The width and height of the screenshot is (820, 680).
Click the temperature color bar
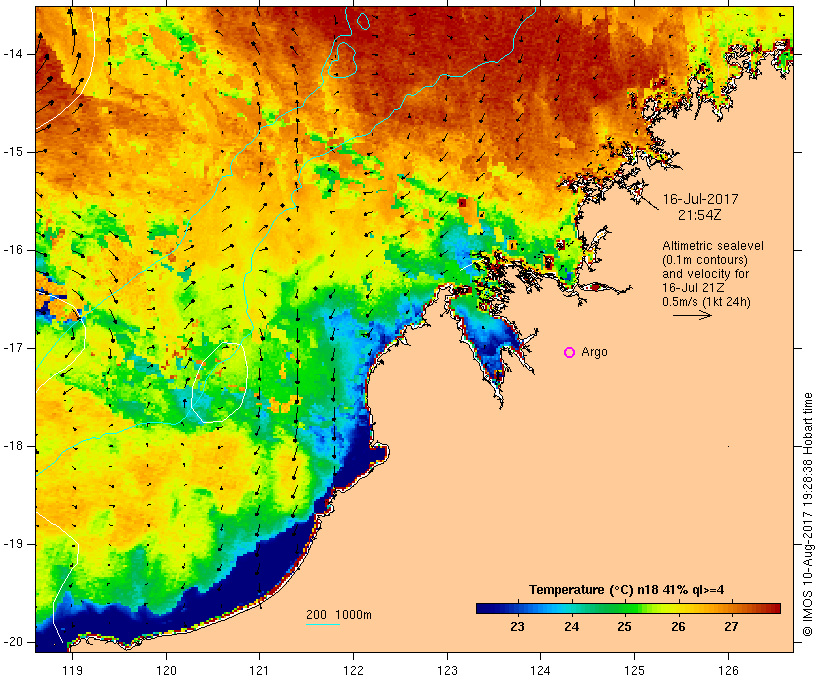628,608
